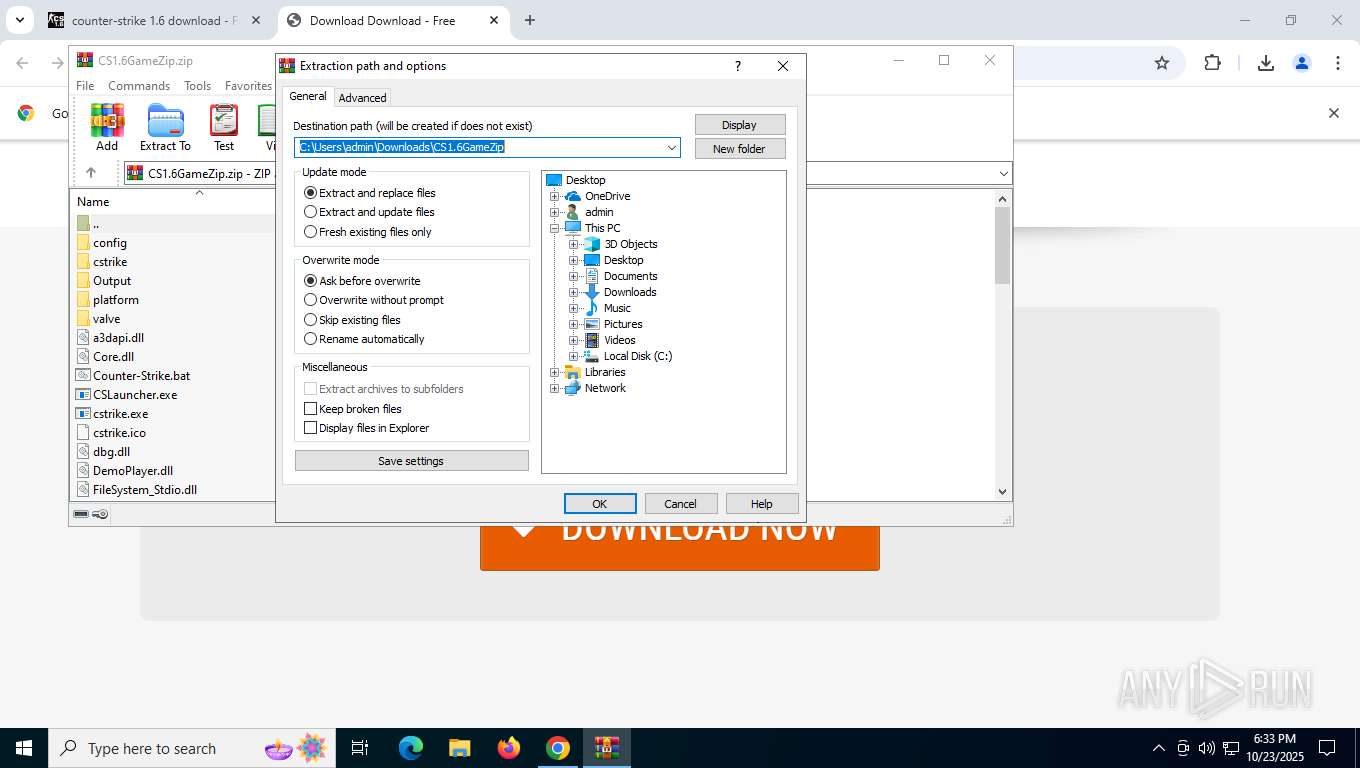Open Chrome downloads icon in browser toolbar
Image resolution: width=1360 pixels, height=768 pixels.
click(x=1265, y=63)
